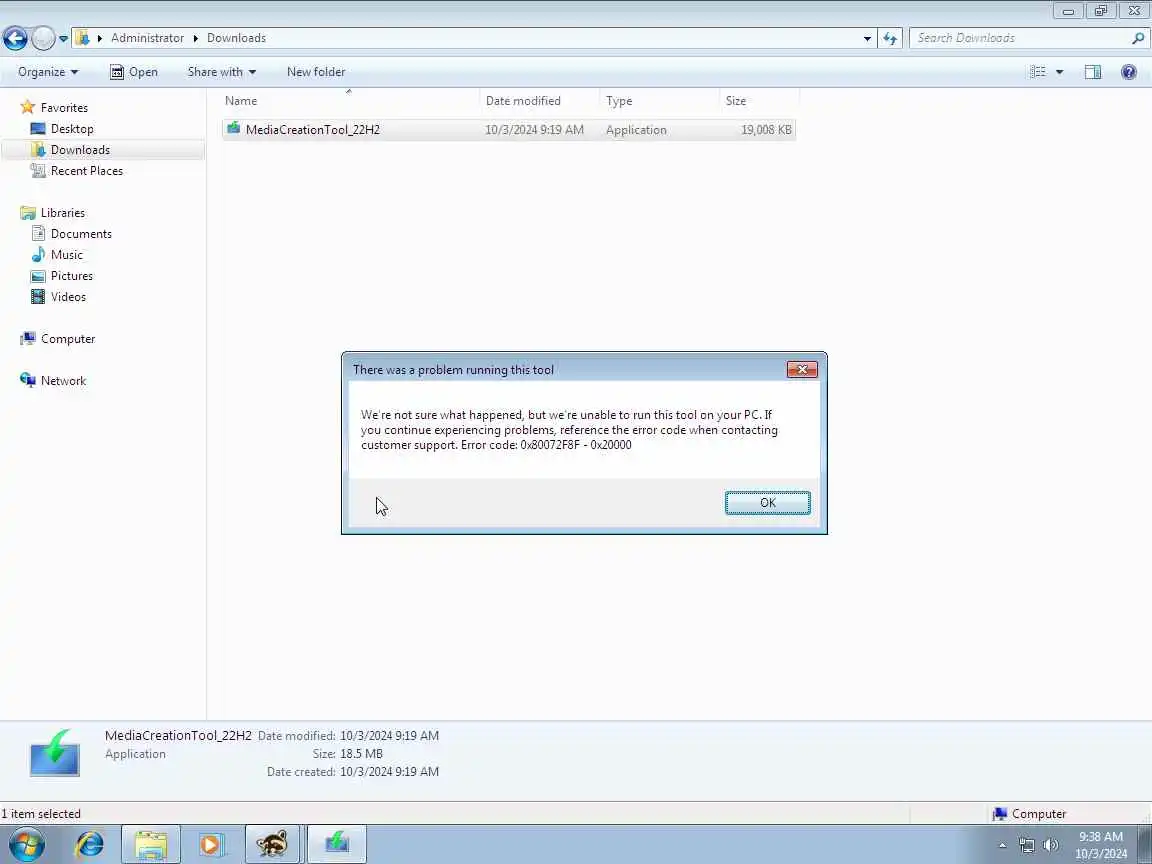Click the Documents library icon
The width and height of the screenshot is (1152, 864).
[38, 234]
